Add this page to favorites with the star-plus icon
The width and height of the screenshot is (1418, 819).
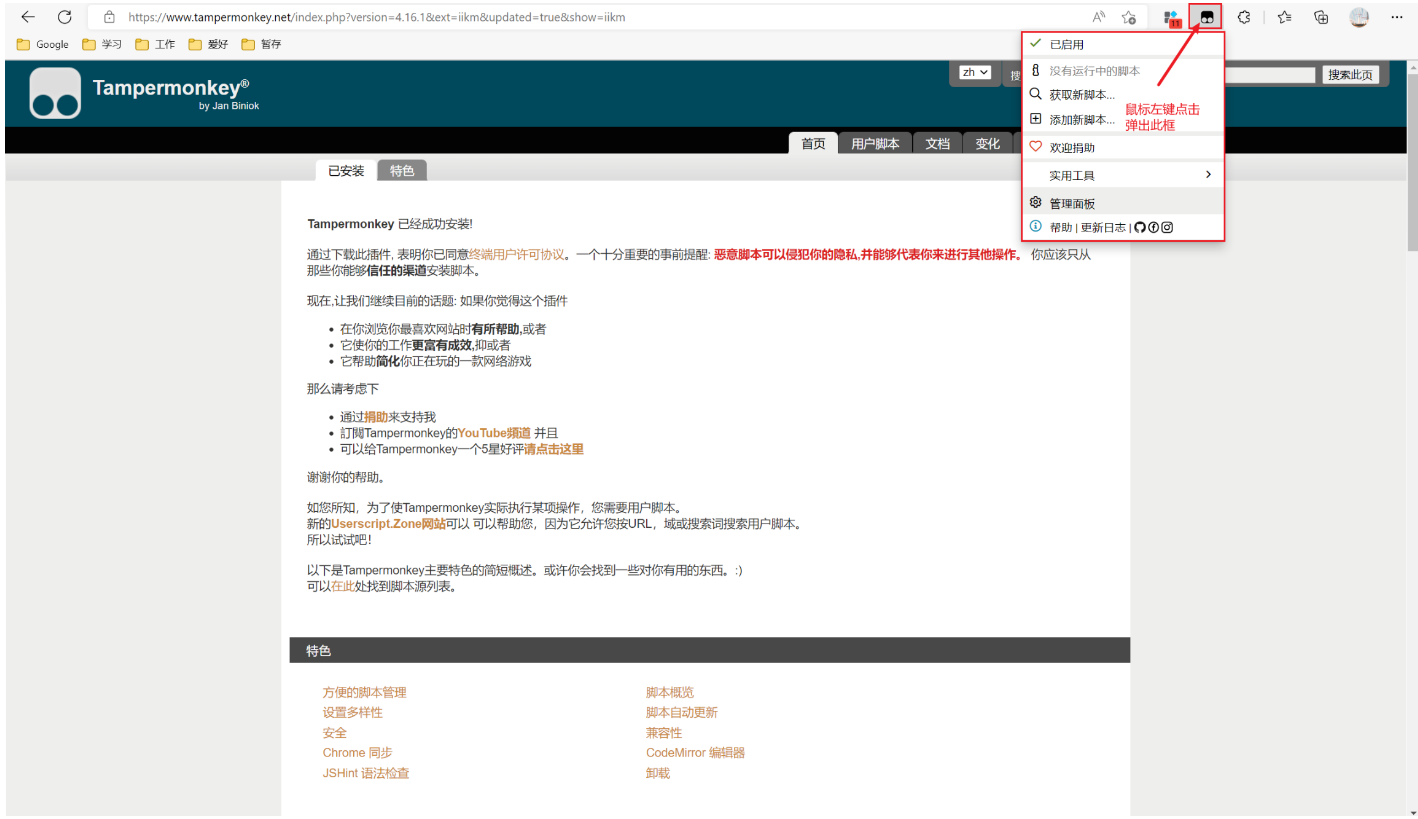[1129, 17]
